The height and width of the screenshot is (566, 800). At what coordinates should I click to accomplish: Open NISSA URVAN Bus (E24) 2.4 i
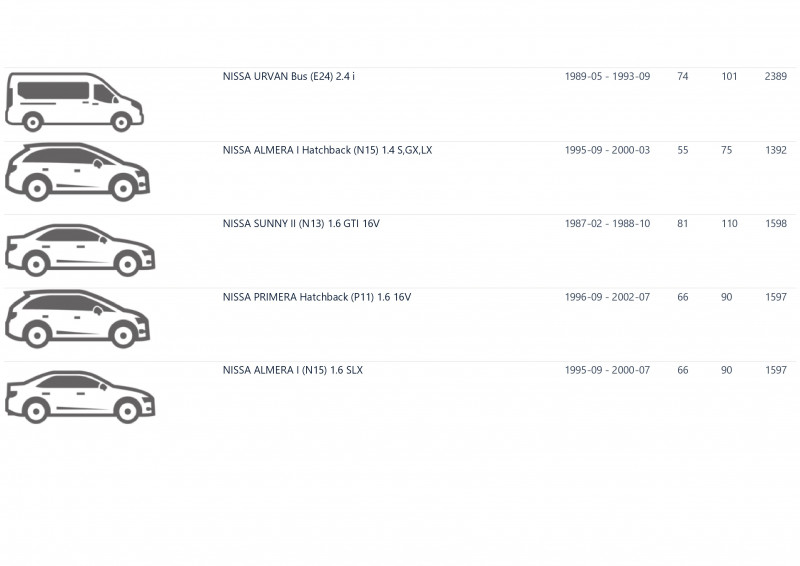[x=289, y=77]
